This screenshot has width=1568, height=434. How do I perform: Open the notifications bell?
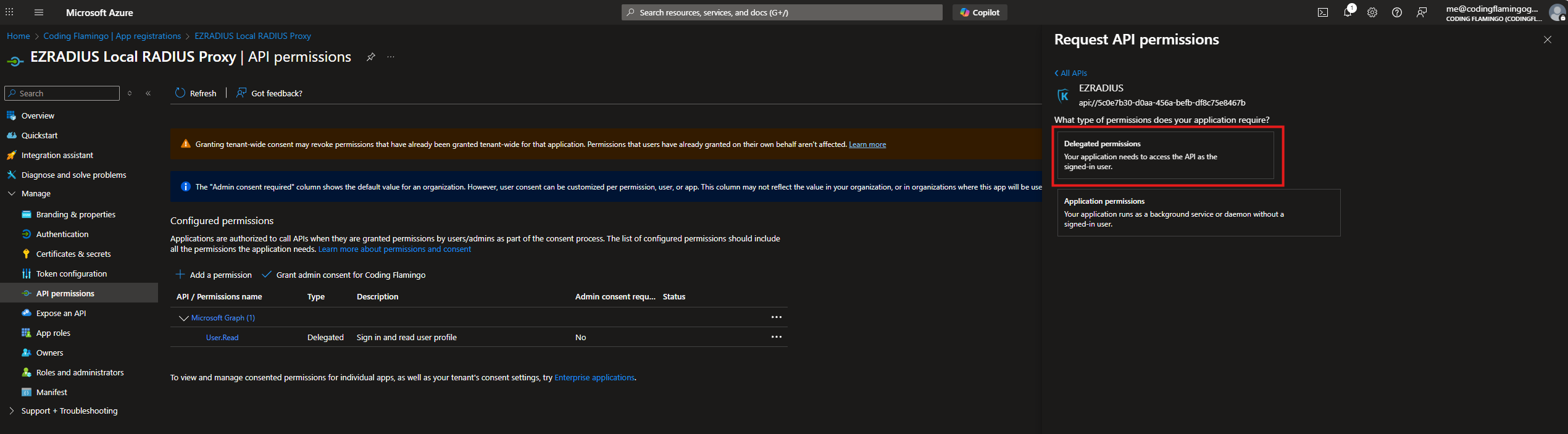point(1348,12)
